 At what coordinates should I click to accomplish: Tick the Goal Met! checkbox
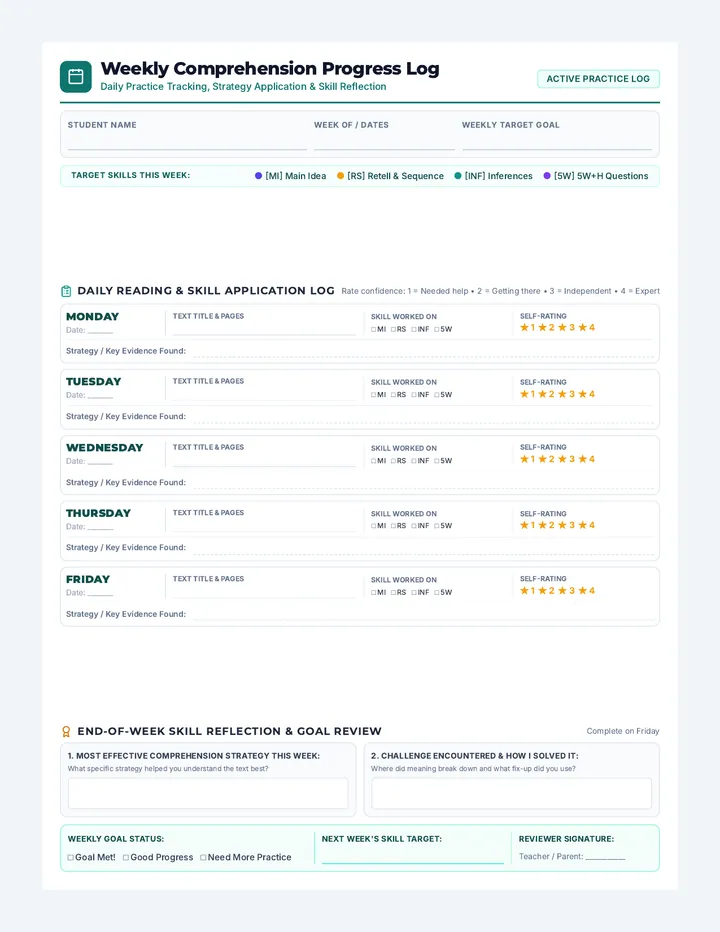tap(71, 858)
